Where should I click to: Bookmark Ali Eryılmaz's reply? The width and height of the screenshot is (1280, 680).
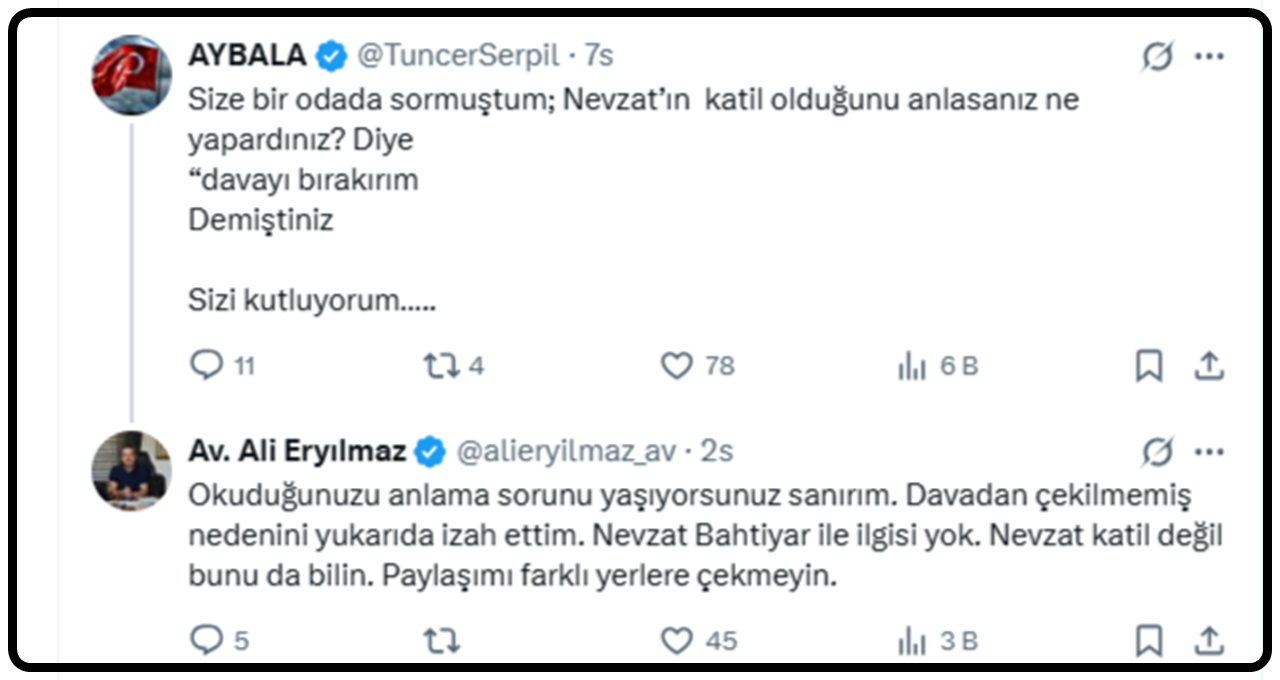[1149, 640]
